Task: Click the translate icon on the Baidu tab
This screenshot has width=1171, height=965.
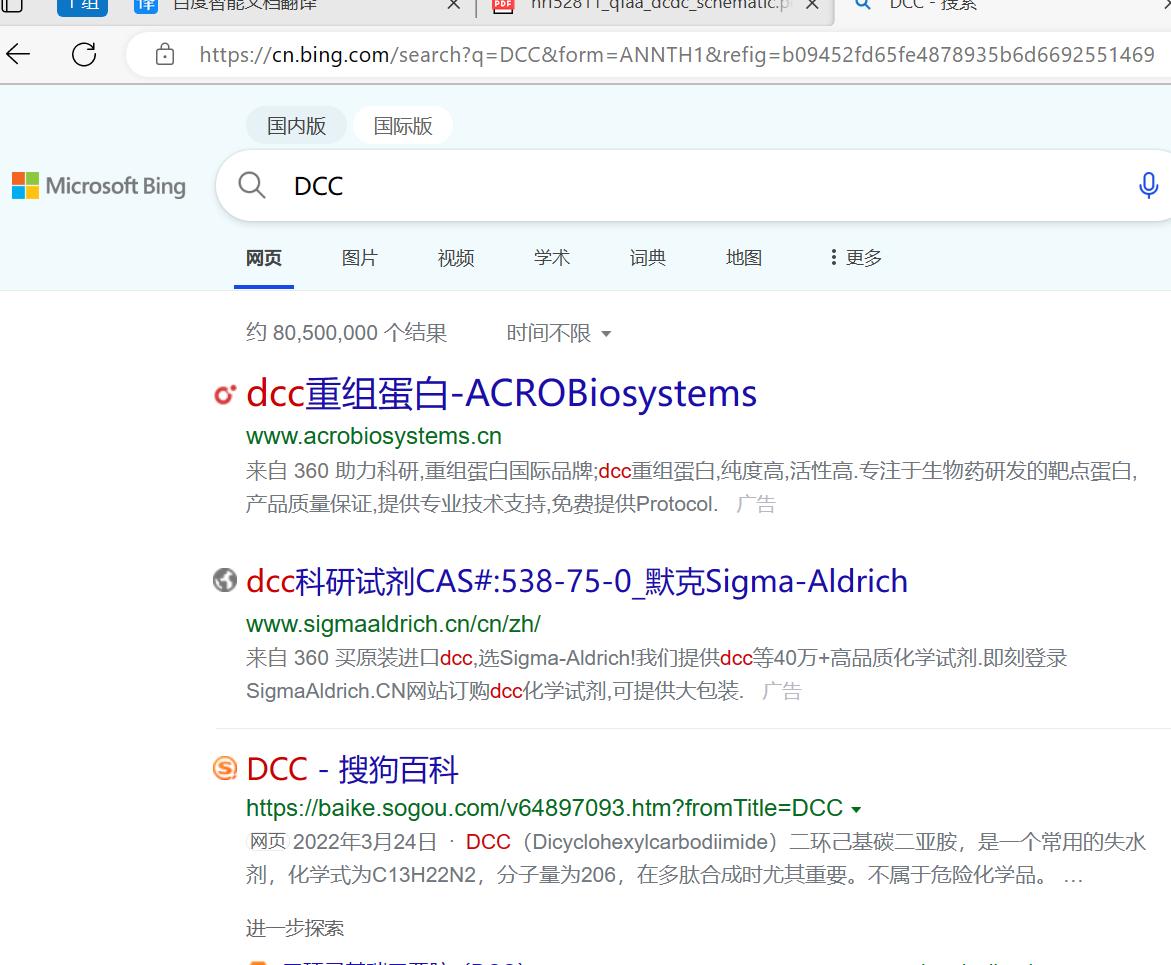Action: pyautogui.click(x=146, y=5)
